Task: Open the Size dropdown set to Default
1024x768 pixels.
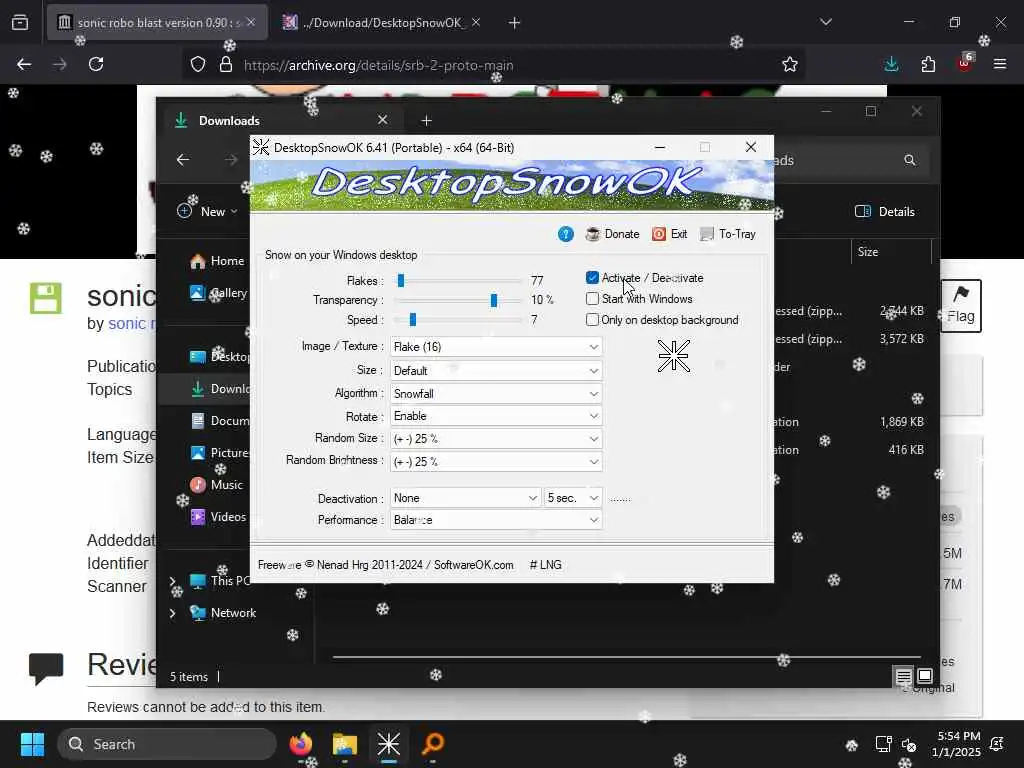Action: point(496,370)
